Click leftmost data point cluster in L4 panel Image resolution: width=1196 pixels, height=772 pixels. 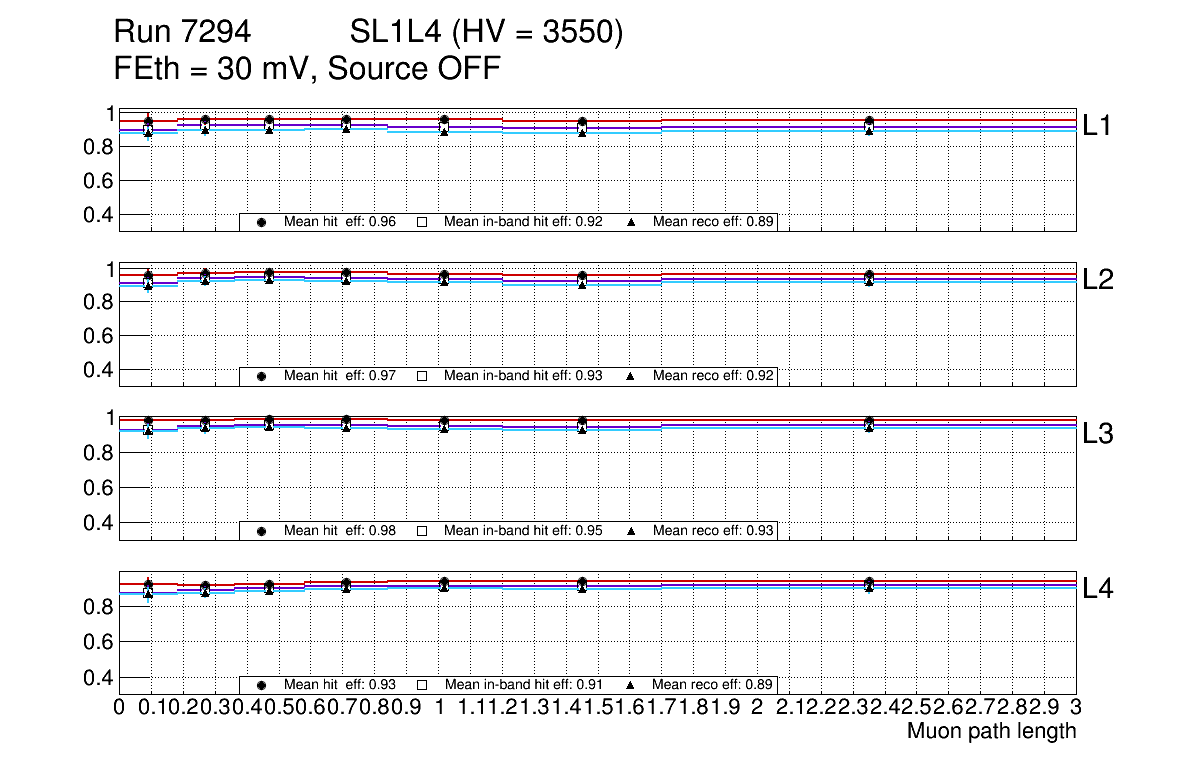pos(148,588)
